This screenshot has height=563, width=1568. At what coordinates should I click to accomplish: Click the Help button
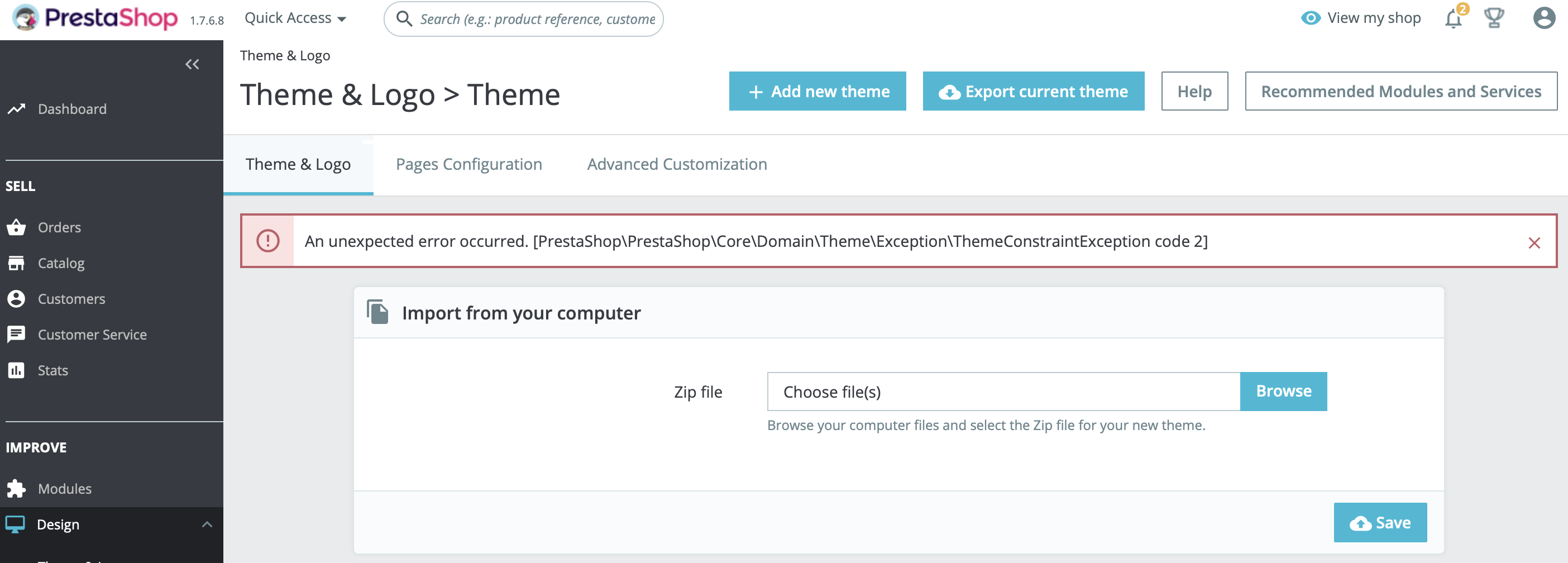(x=1194, y=91)
